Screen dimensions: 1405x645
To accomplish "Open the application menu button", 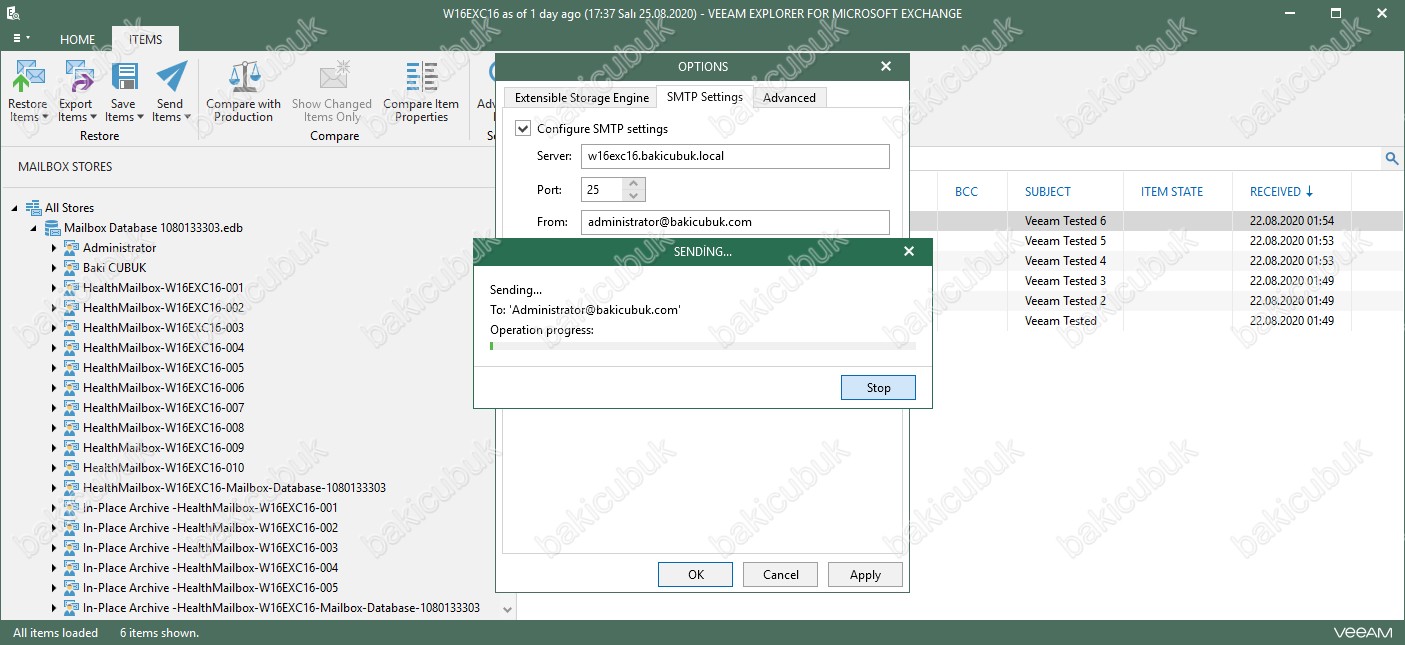I will pos(21,38).
